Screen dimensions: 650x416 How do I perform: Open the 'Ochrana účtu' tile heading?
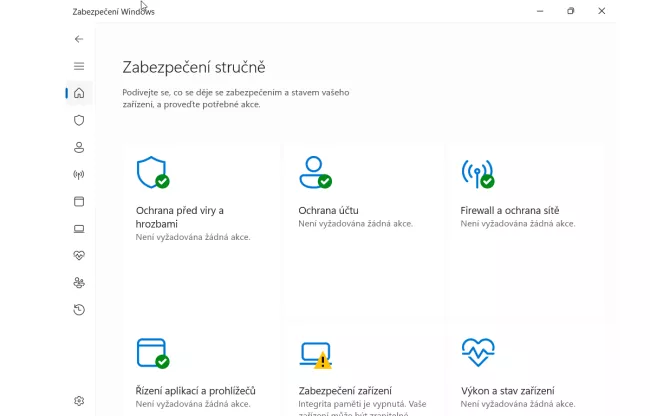[x=328, y=211]
